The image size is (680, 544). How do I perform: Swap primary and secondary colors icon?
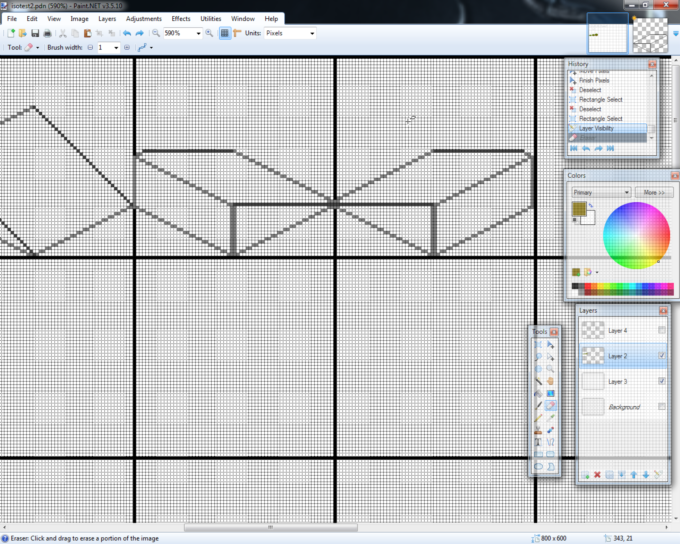(591, 205)
